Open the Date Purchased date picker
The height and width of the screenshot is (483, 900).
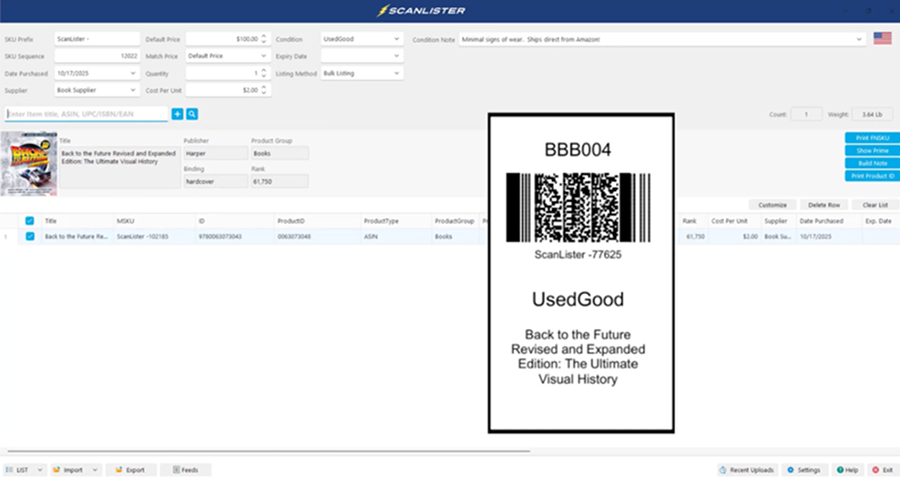(x=96, y=73)
